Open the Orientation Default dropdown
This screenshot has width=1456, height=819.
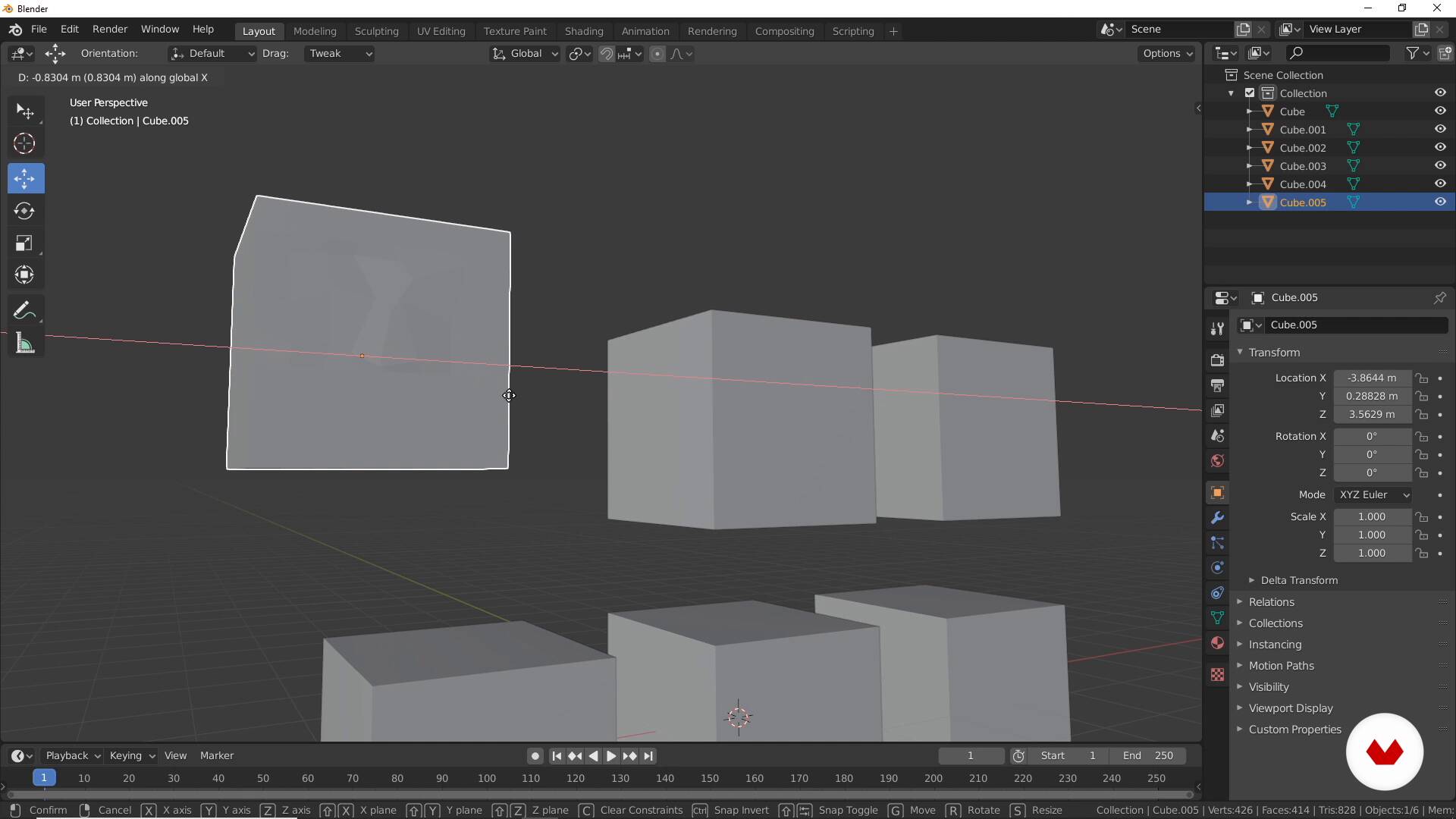pos(212,53)
